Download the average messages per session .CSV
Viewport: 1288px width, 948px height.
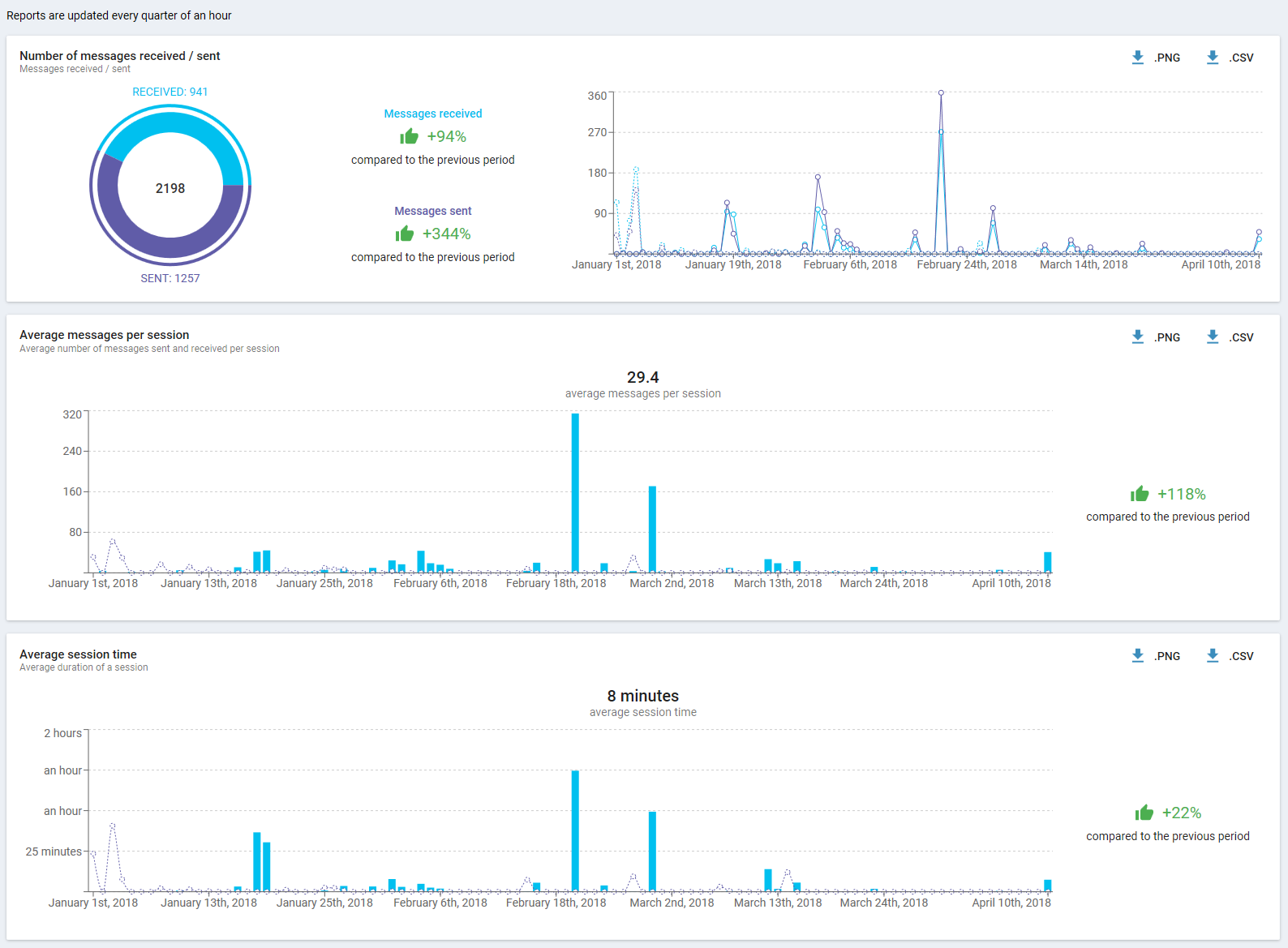click(1241, 337)
